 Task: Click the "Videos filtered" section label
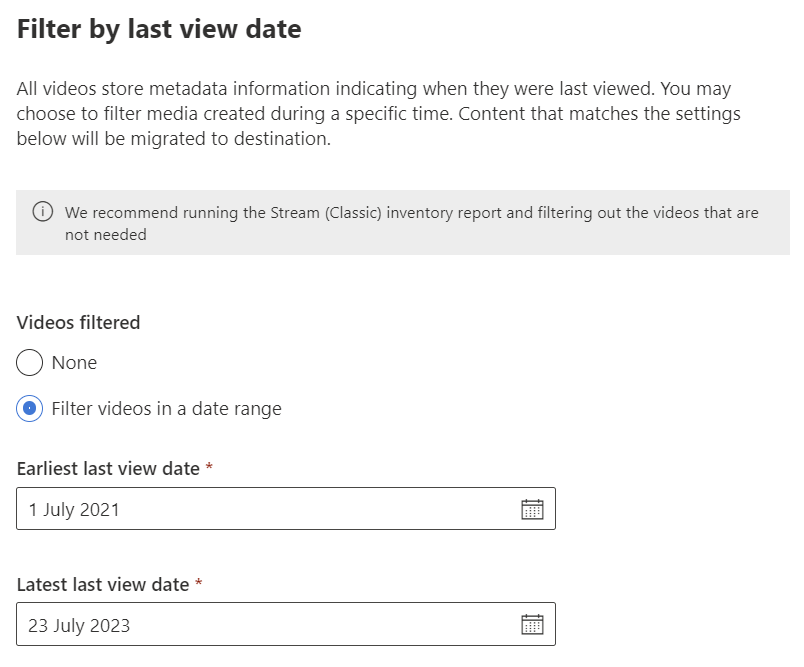click(x=78, y=322)
